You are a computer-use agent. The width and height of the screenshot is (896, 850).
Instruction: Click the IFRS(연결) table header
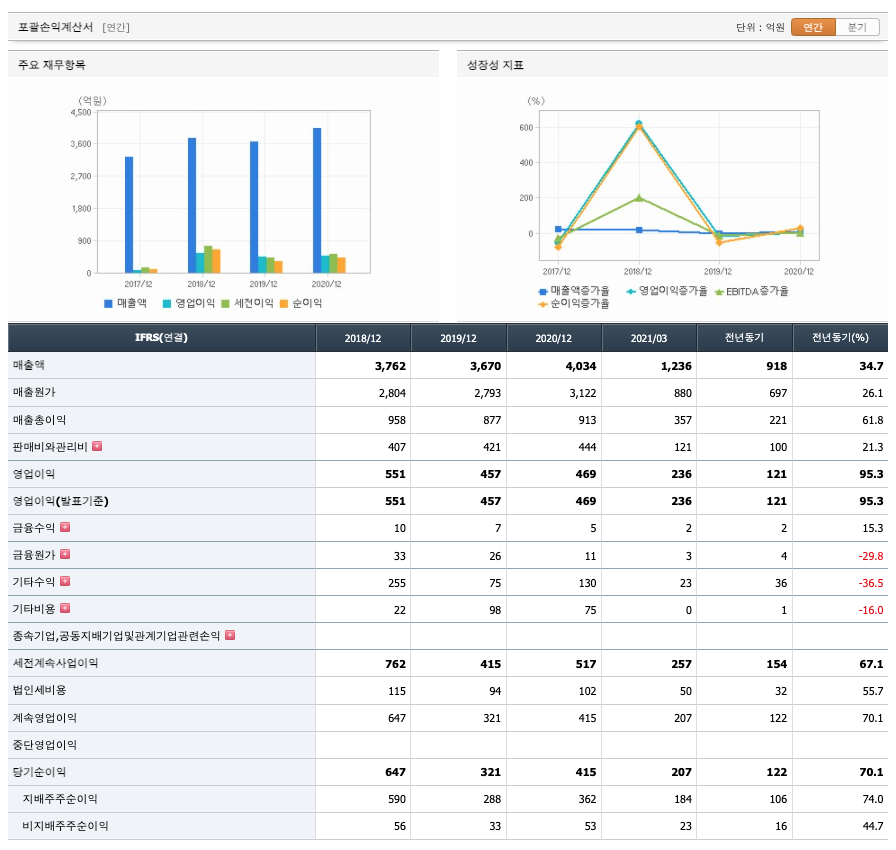[162, 338]
